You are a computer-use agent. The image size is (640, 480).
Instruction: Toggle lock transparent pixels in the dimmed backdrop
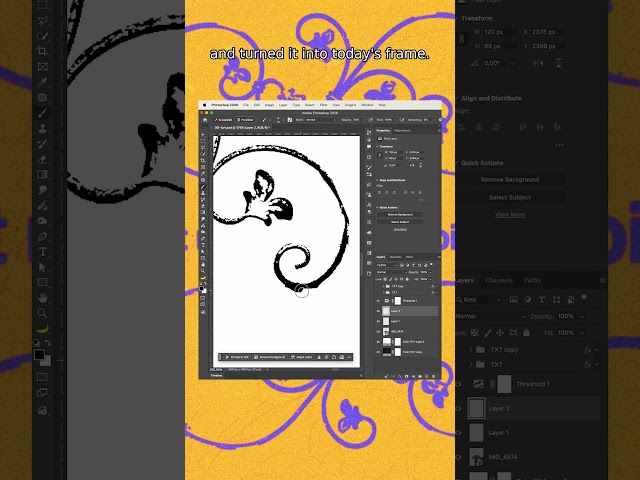tap(474, 333)
